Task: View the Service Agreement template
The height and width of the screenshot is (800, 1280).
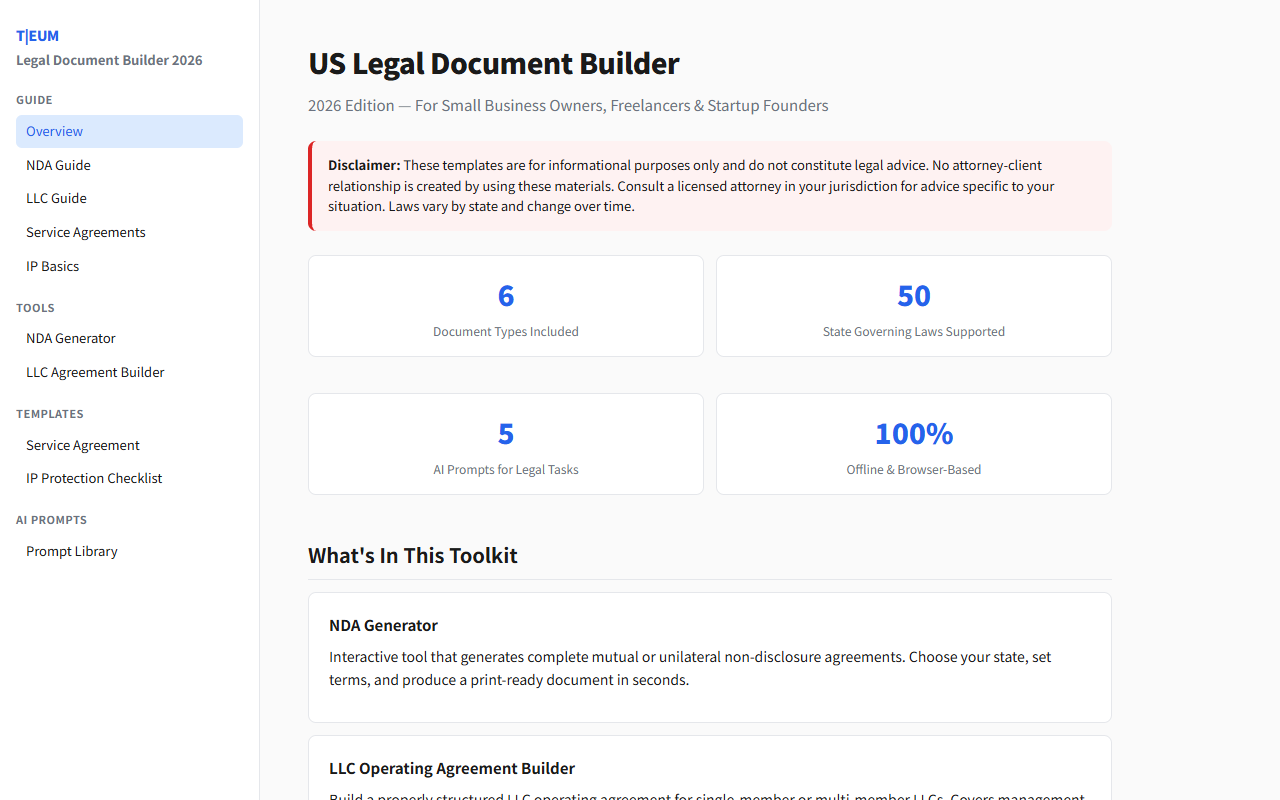Action: coord(83,445)
